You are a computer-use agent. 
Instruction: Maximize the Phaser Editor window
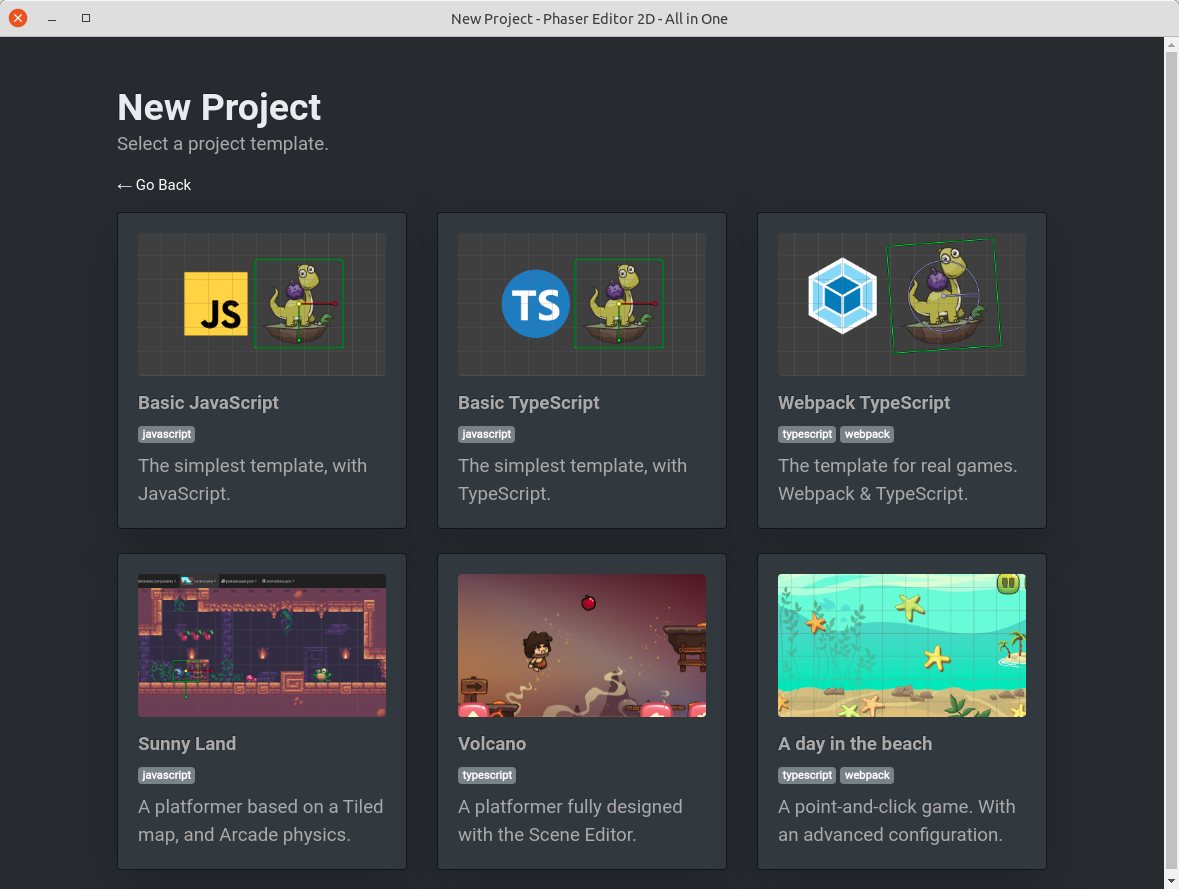(x=86, y=18)
